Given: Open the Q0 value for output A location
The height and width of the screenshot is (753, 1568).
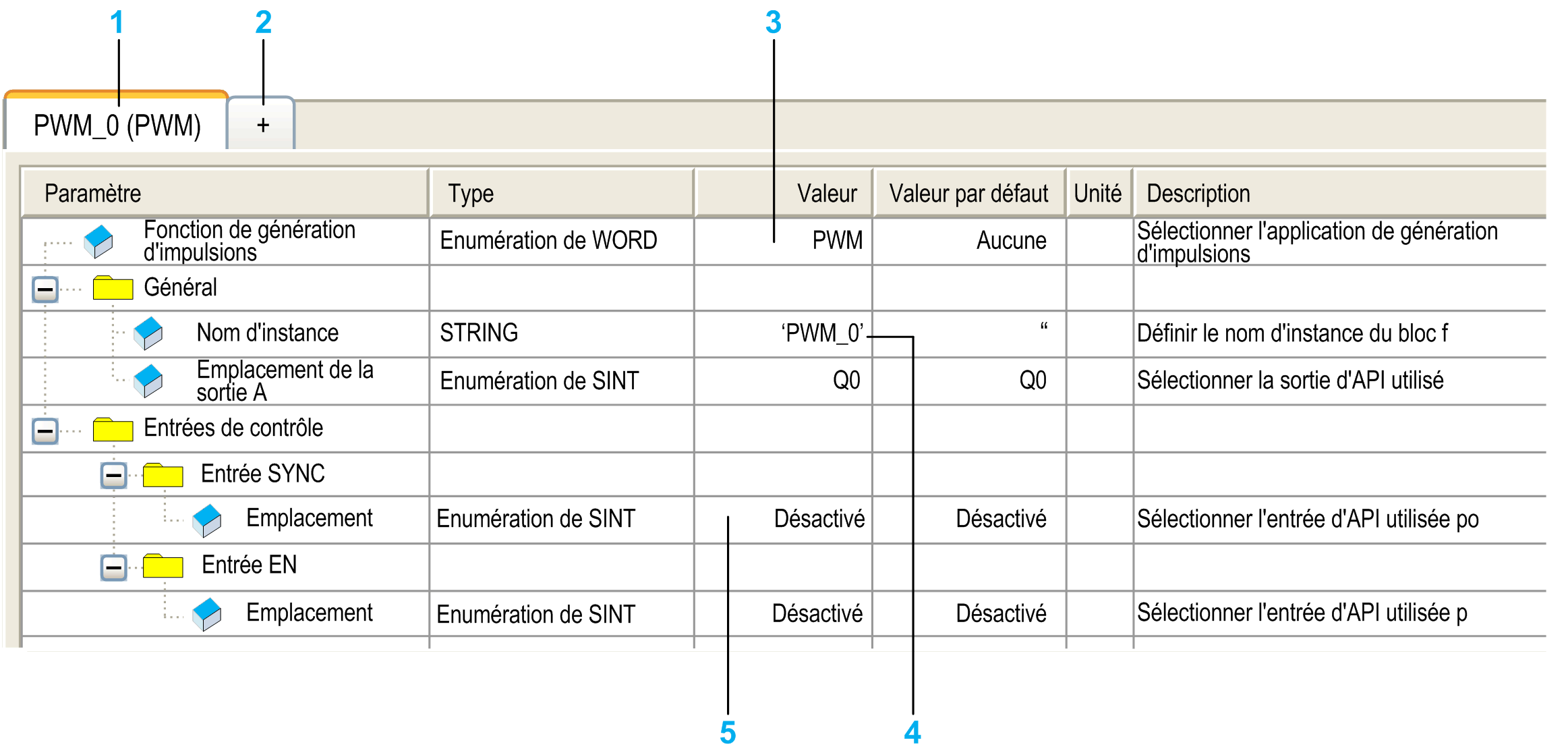Looking at the screenshot, I should tap(783, 381).
